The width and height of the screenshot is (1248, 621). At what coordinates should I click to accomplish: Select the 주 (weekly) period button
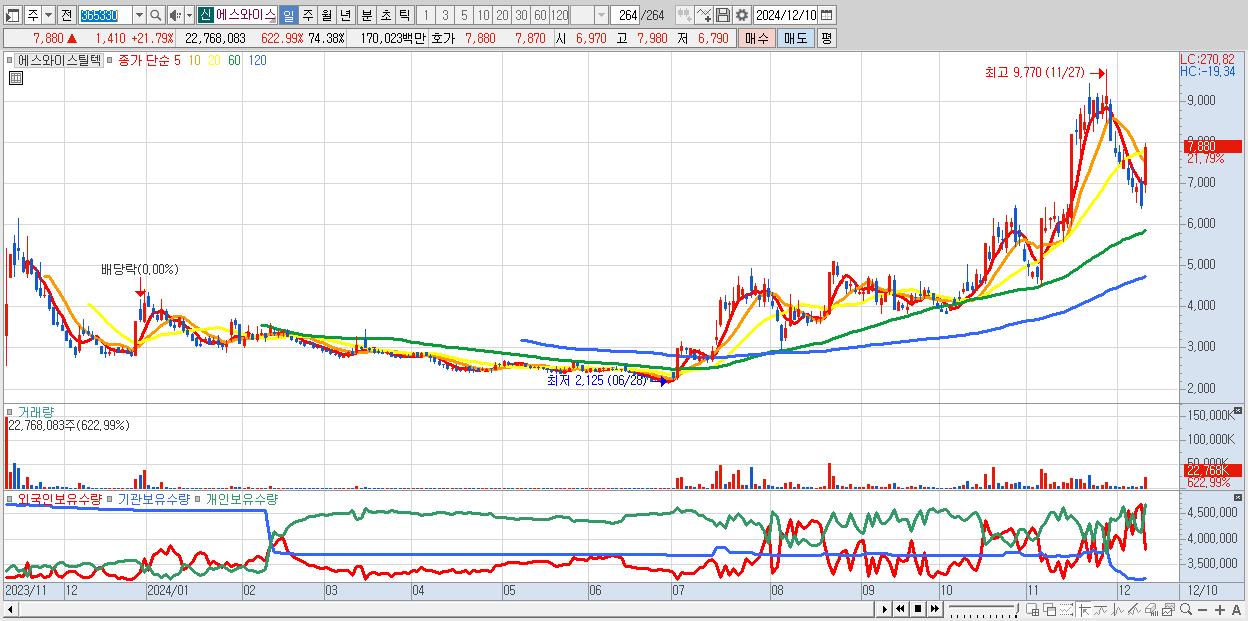point(307,15)
